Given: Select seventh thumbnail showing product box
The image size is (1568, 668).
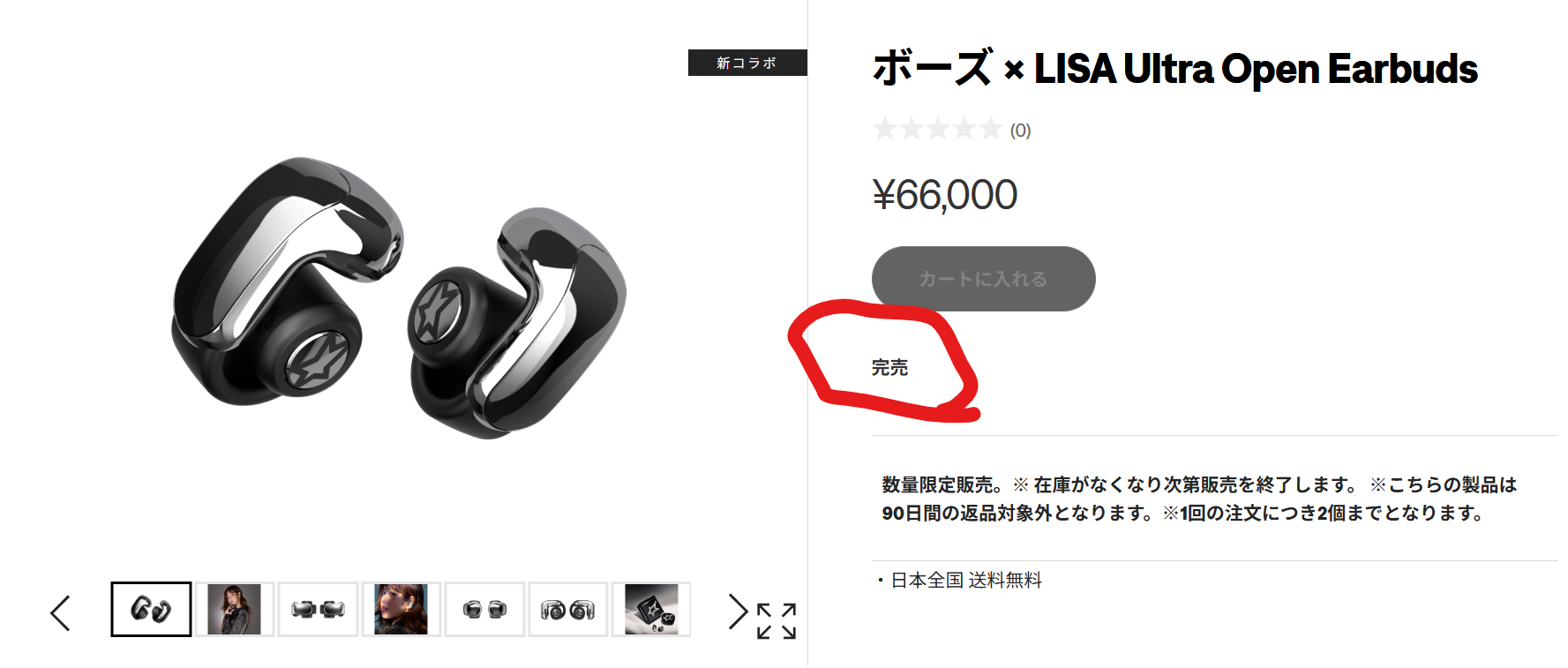Looking at the screenshot, I should click(651, 609).
